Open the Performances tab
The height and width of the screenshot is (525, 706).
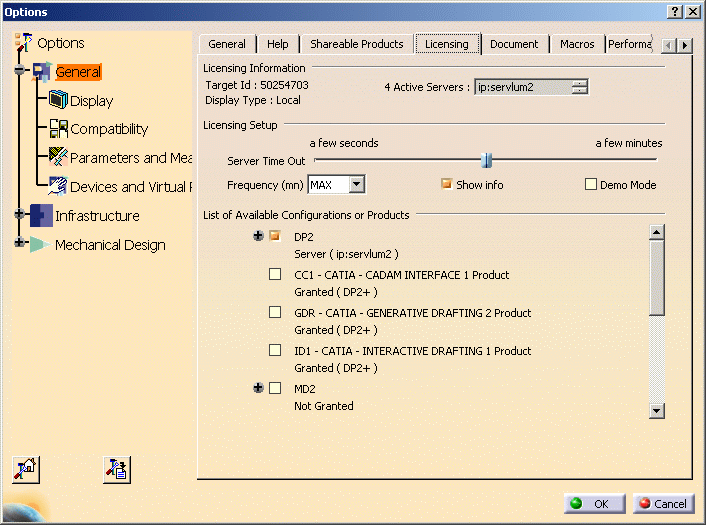(x=629, y=44)
